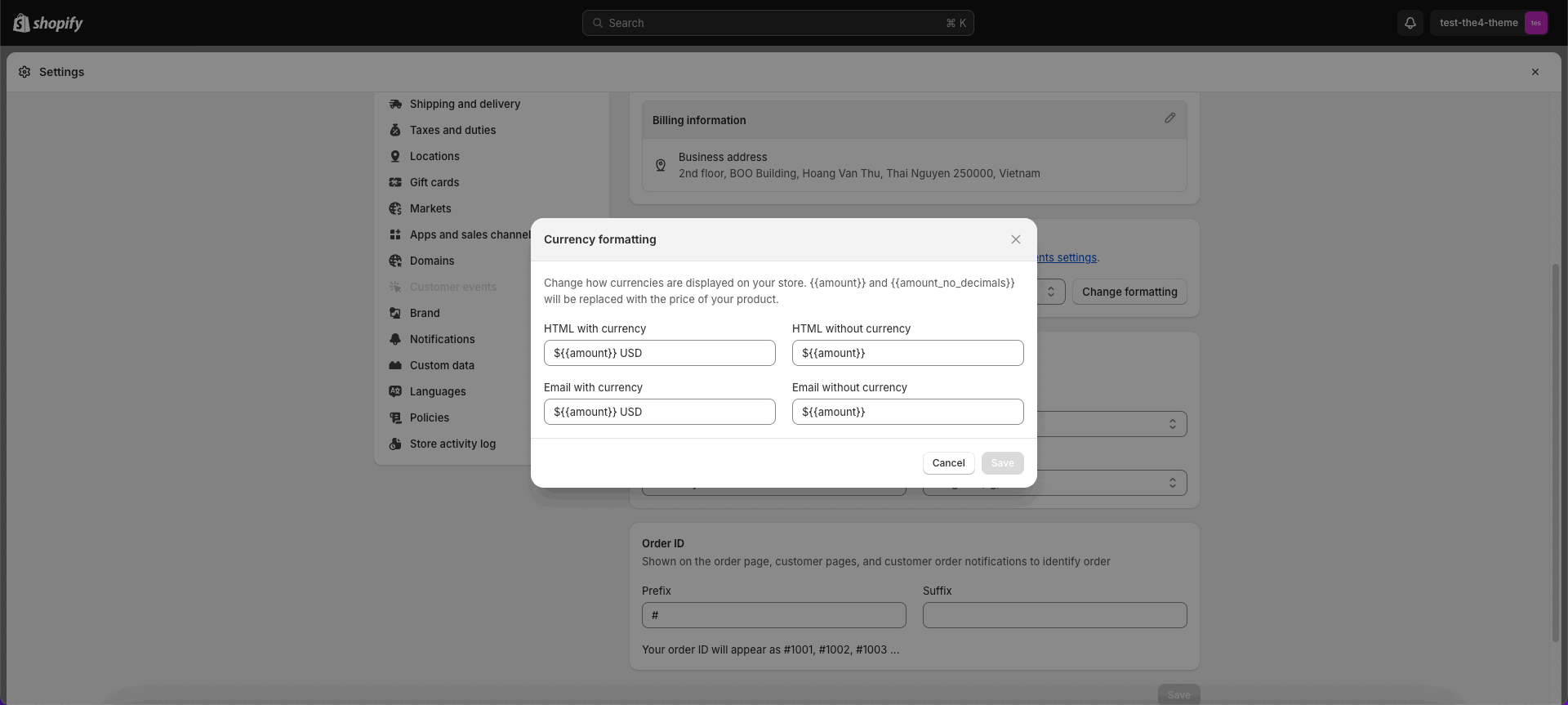Screen dimensions: 1568x705
Task: Focus Email with currency field
Action: [660, 412]
